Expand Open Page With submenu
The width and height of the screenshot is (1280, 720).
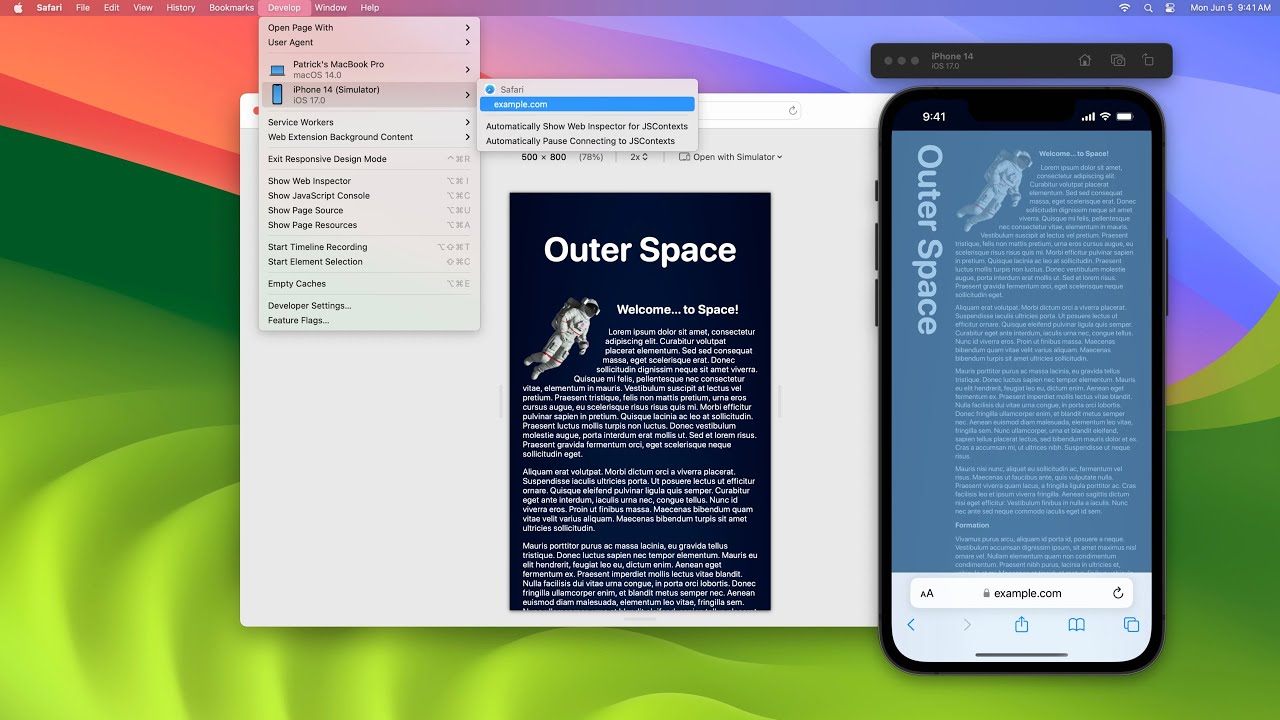tap(369, 28)
